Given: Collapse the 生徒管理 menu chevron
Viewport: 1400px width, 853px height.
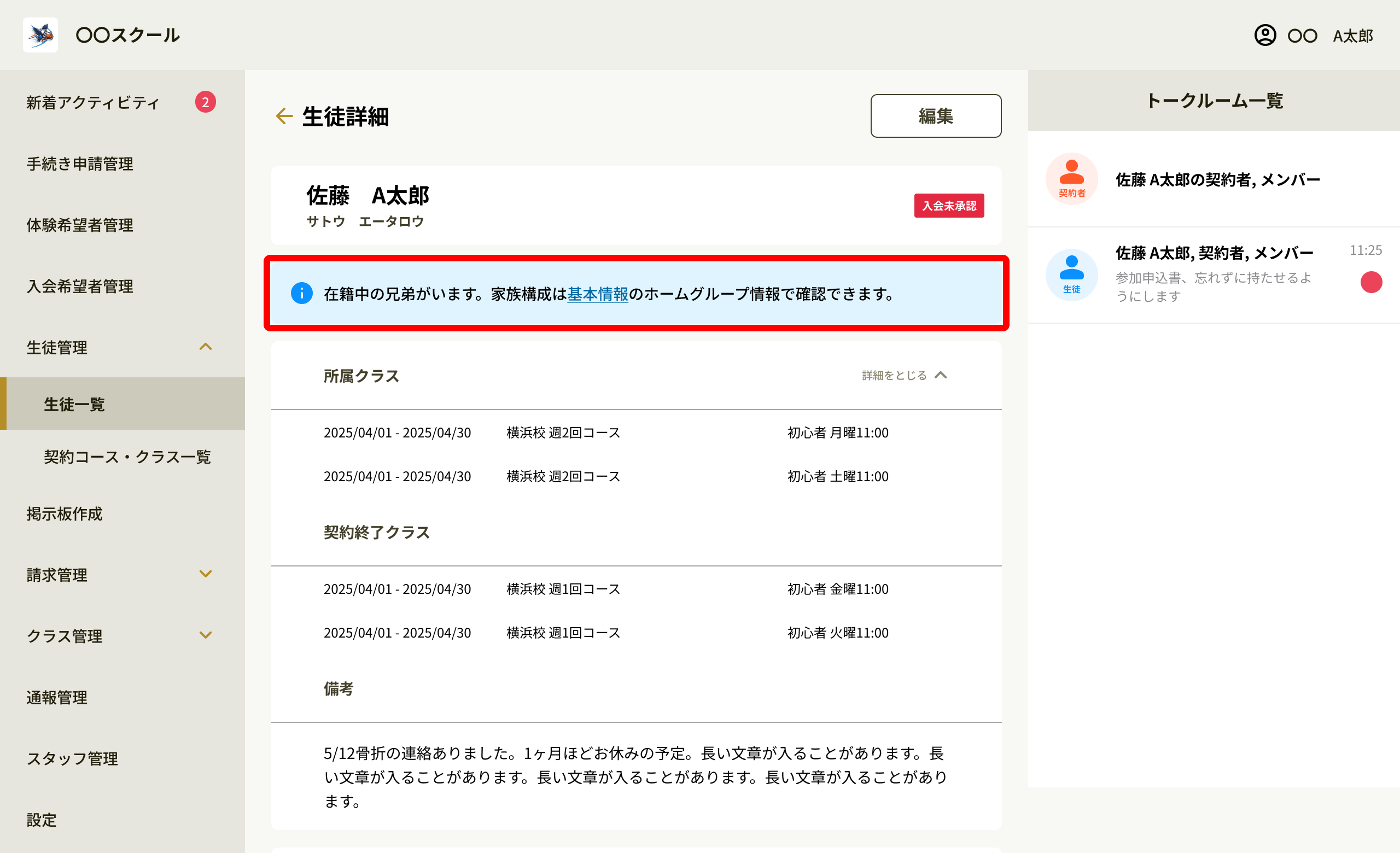Looking at the screenshot, I should (x=206, y=347).
